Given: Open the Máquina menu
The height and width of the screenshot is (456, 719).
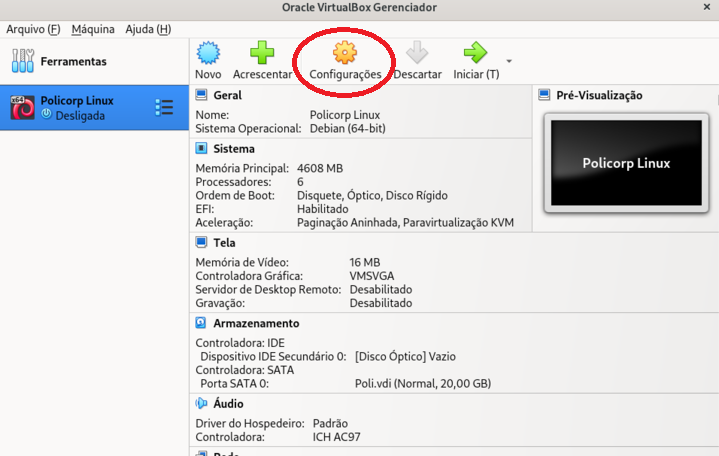Looking at the screenshot, I should click(x=93, y=29).
